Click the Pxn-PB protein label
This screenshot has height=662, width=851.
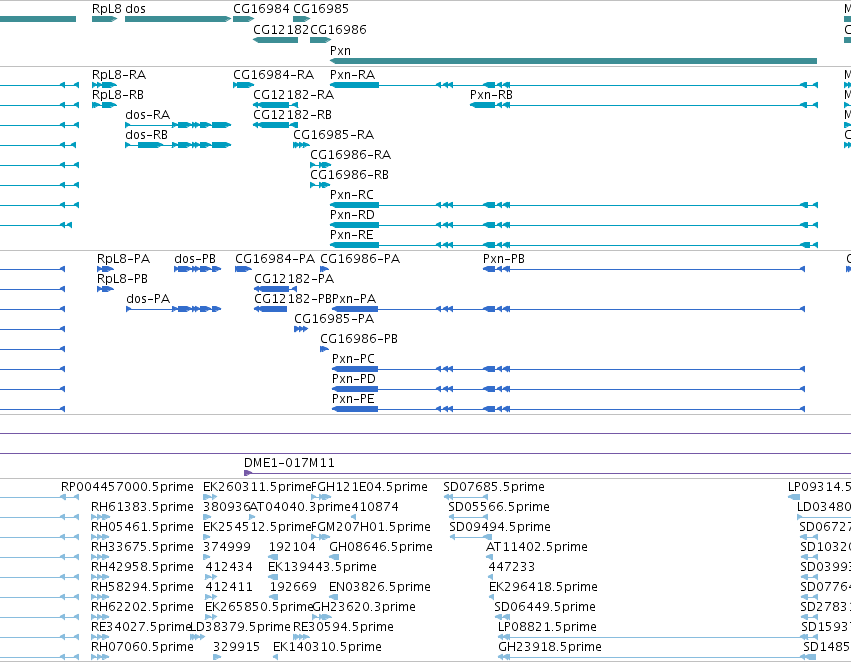tap(504, 258)
